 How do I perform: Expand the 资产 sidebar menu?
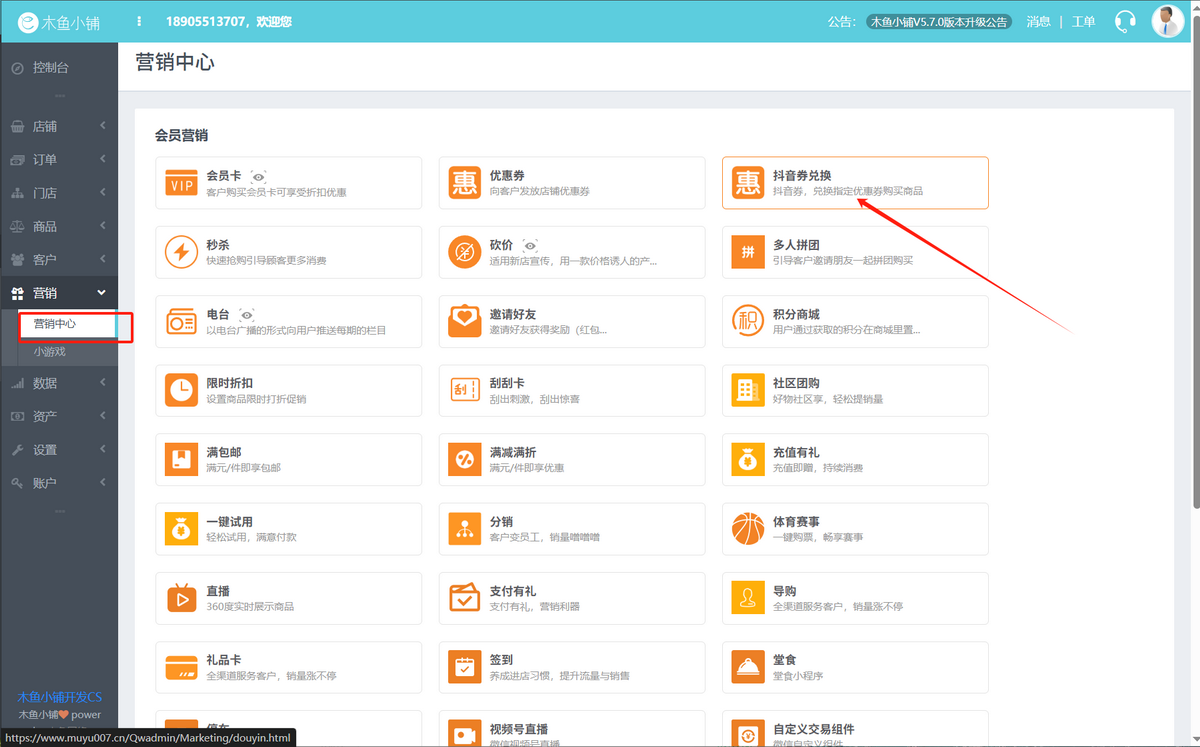click(x=59, y=416)
